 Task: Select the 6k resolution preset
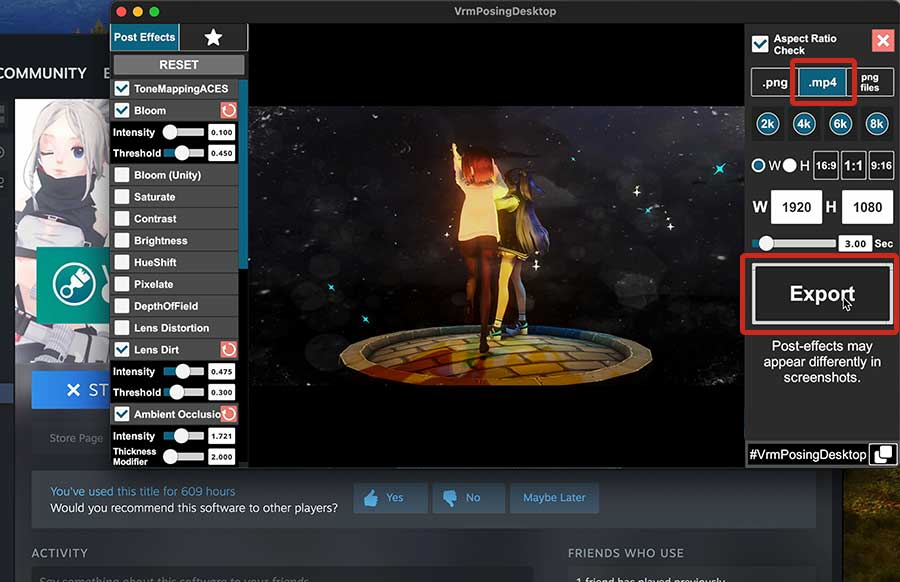(x=840, y=124)
